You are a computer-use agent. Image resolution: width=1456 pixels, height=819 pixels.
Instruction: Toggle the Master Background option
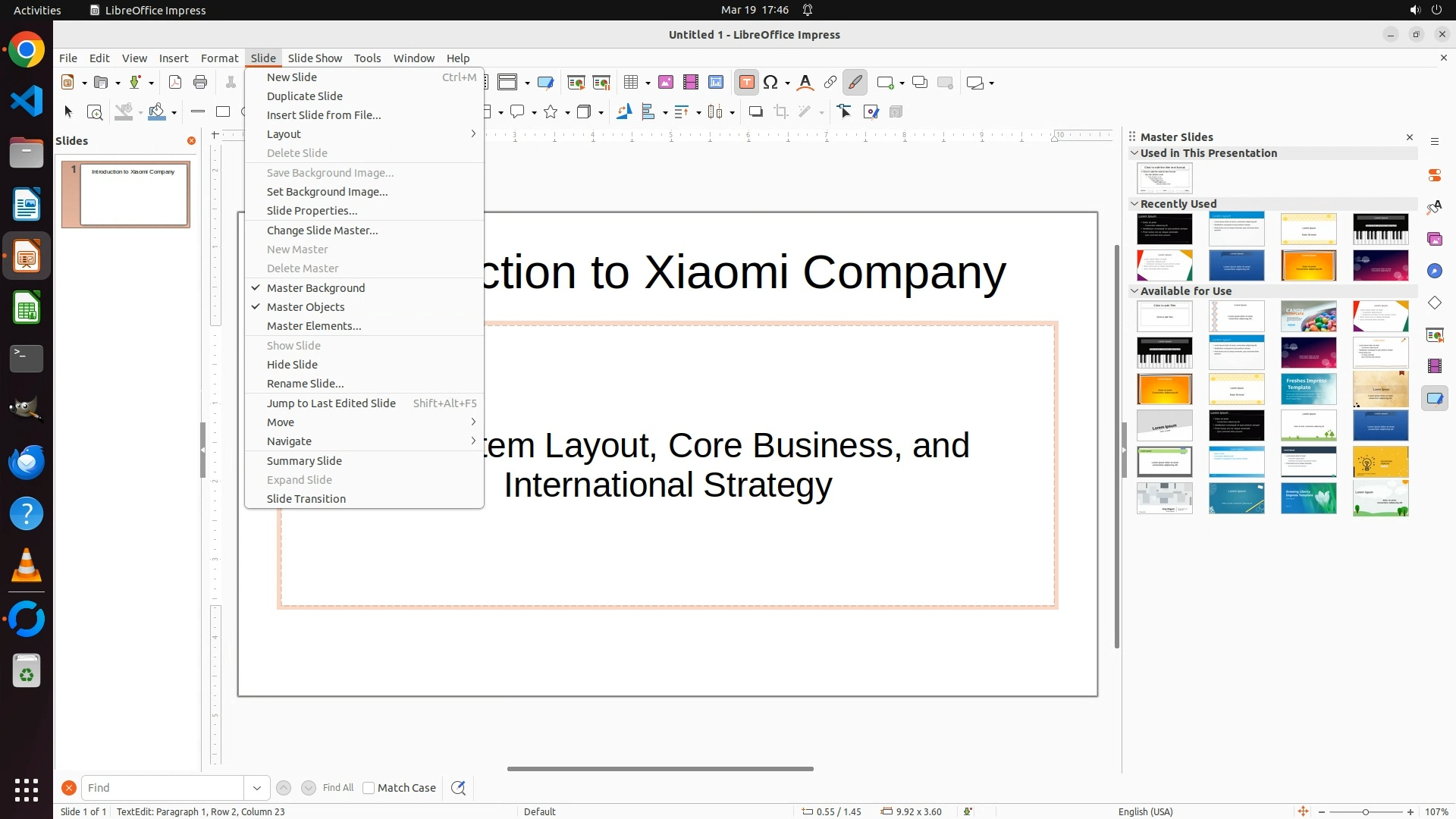tap(315, 288)
